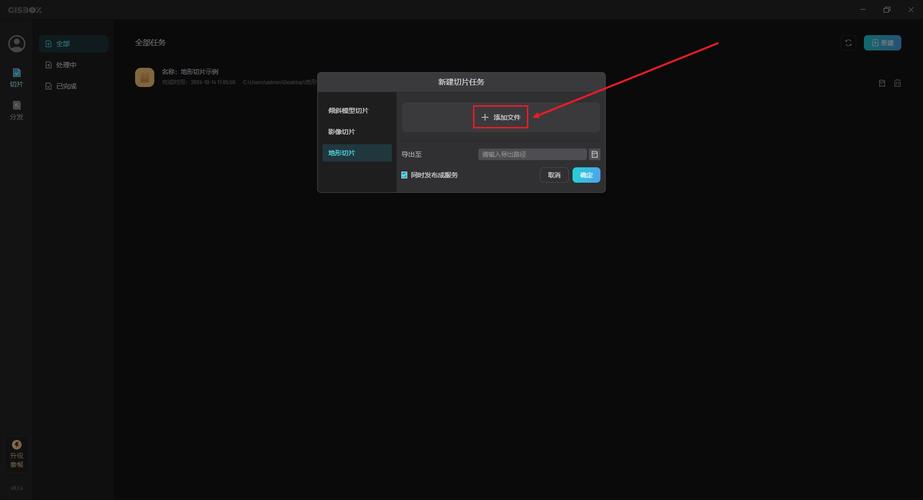The height and width of the screenshot is (500, 923).
Task: Refresh the task list
Action: pyautogui.click(x=848, y=43)
